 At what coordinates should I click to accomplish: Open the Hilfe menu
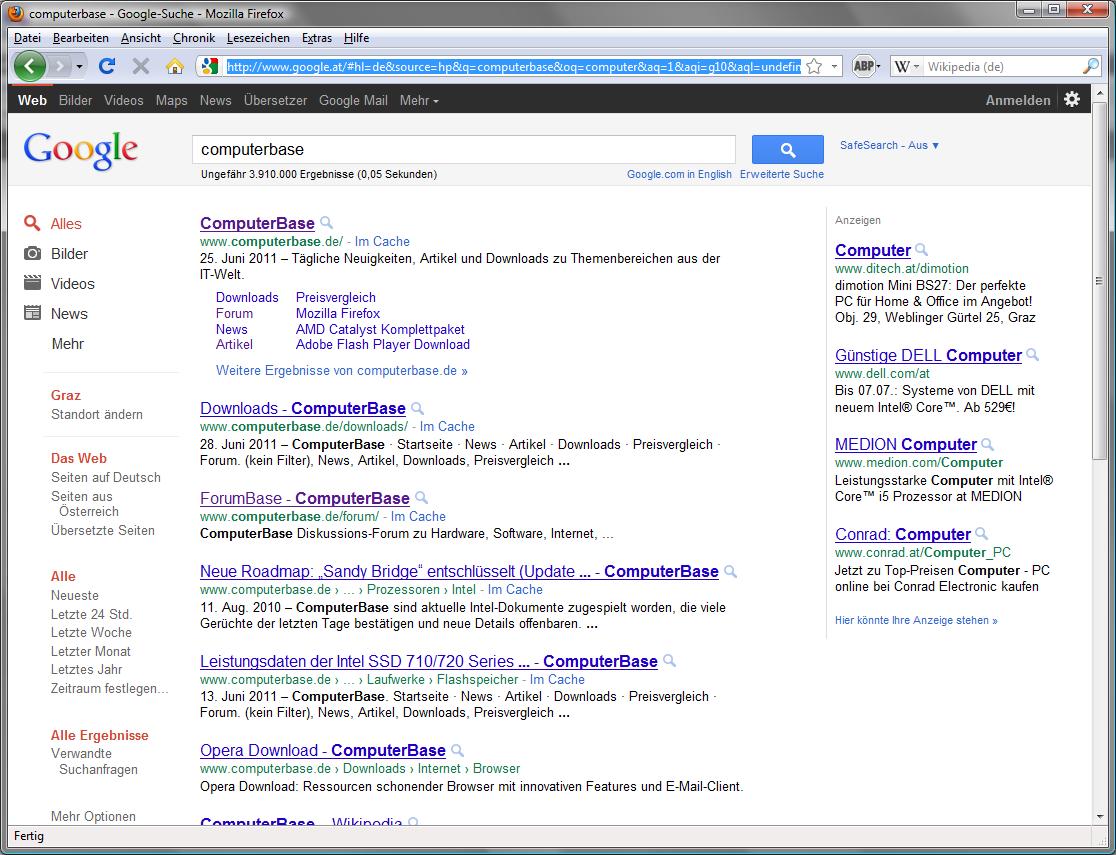point(356,38)
